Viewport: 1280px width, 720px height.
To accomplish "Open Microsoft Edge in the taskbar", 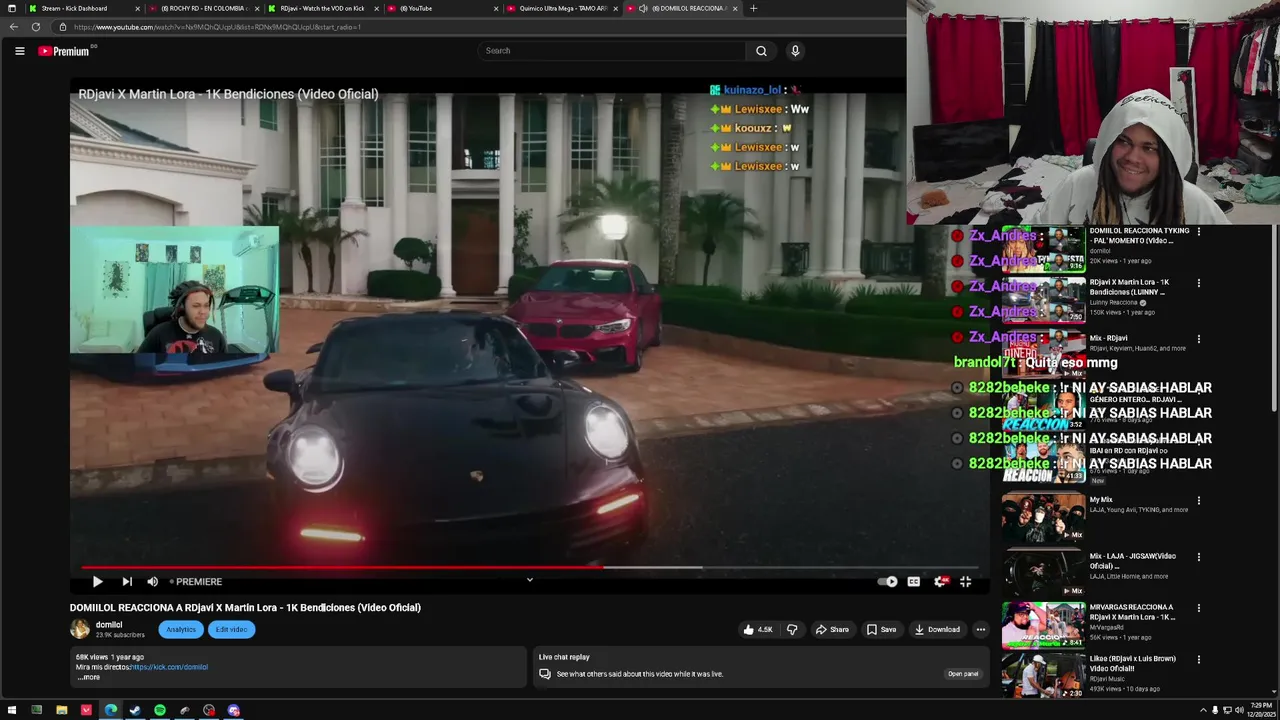I will 110,710.
